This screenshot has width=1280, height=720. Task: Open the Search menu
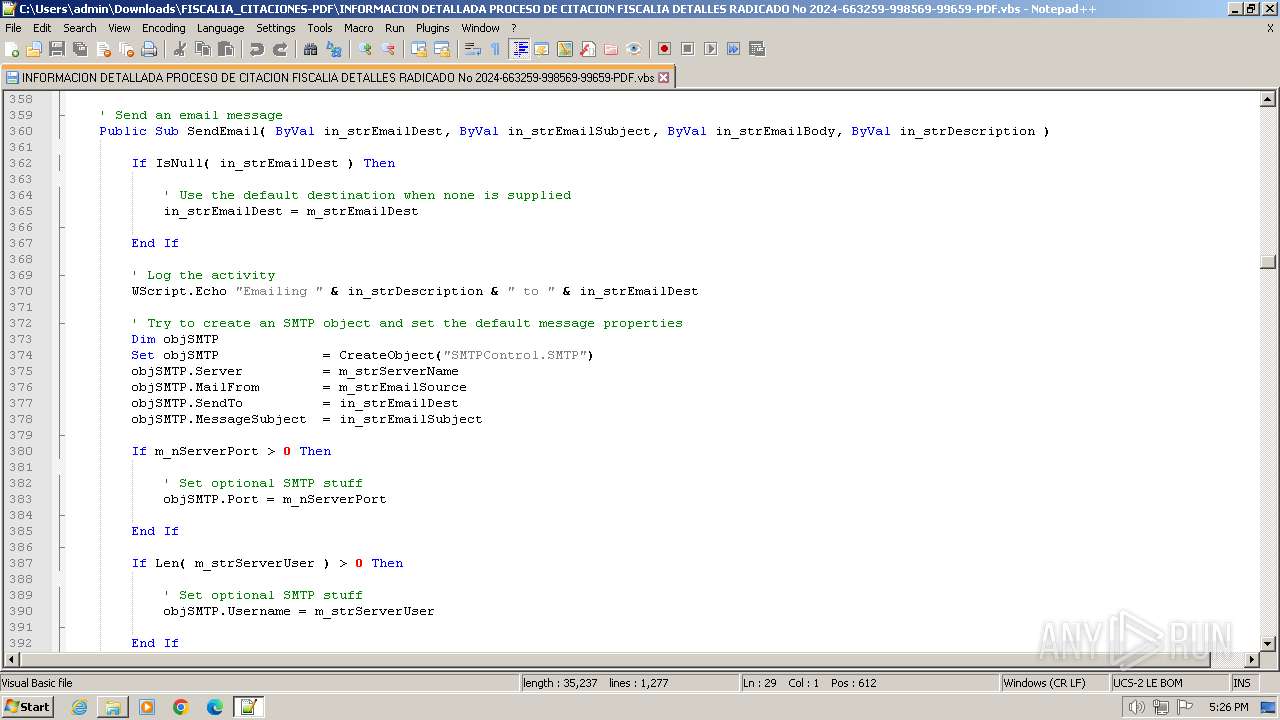(x=80, y=28)
